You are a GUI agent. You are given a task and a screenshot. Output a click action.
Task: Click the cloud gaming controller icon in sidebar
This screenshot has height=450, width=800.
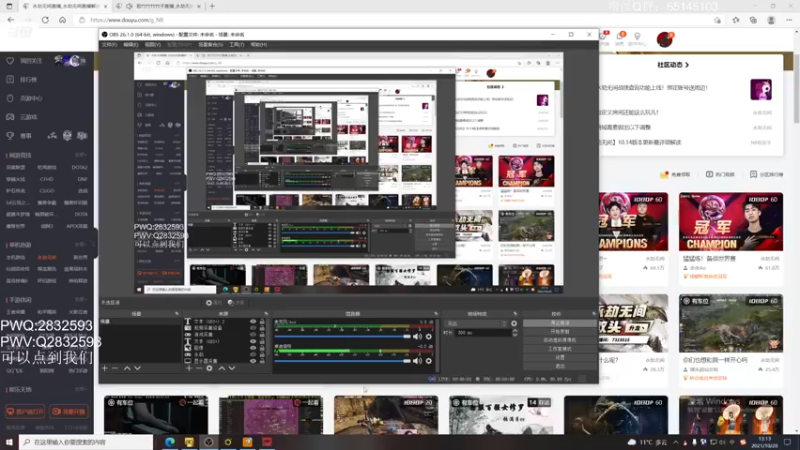10,117
